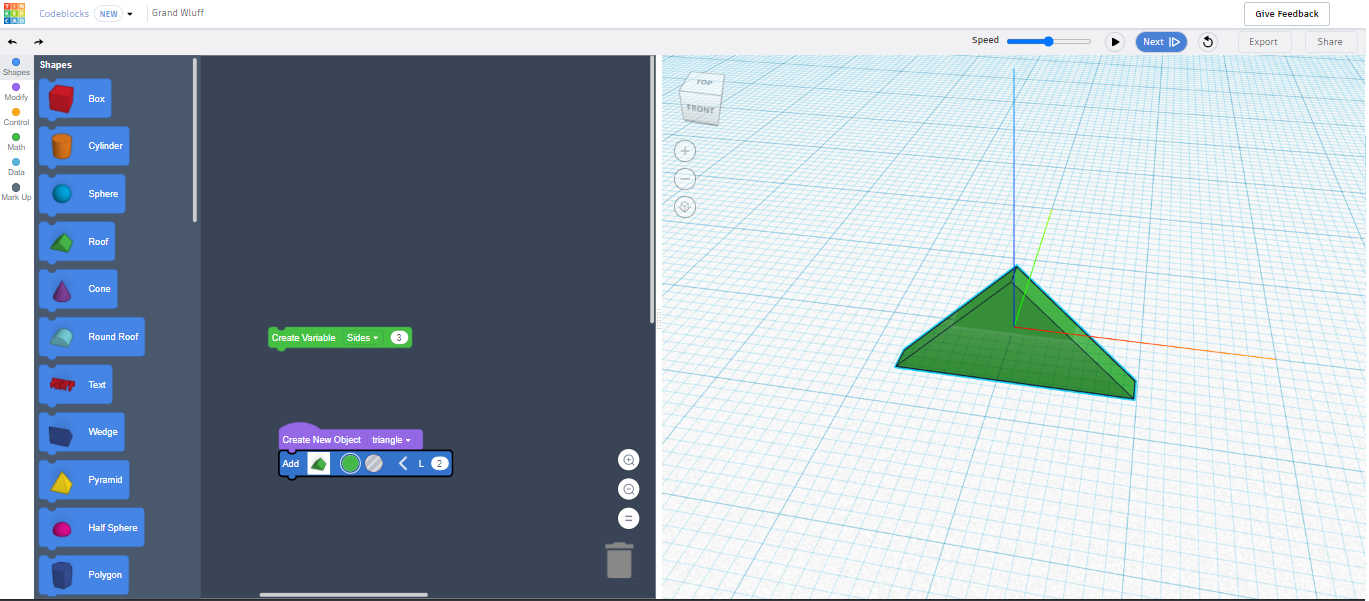
Task: Zoom out the blocks workspace
Action: tap(629, 489)
